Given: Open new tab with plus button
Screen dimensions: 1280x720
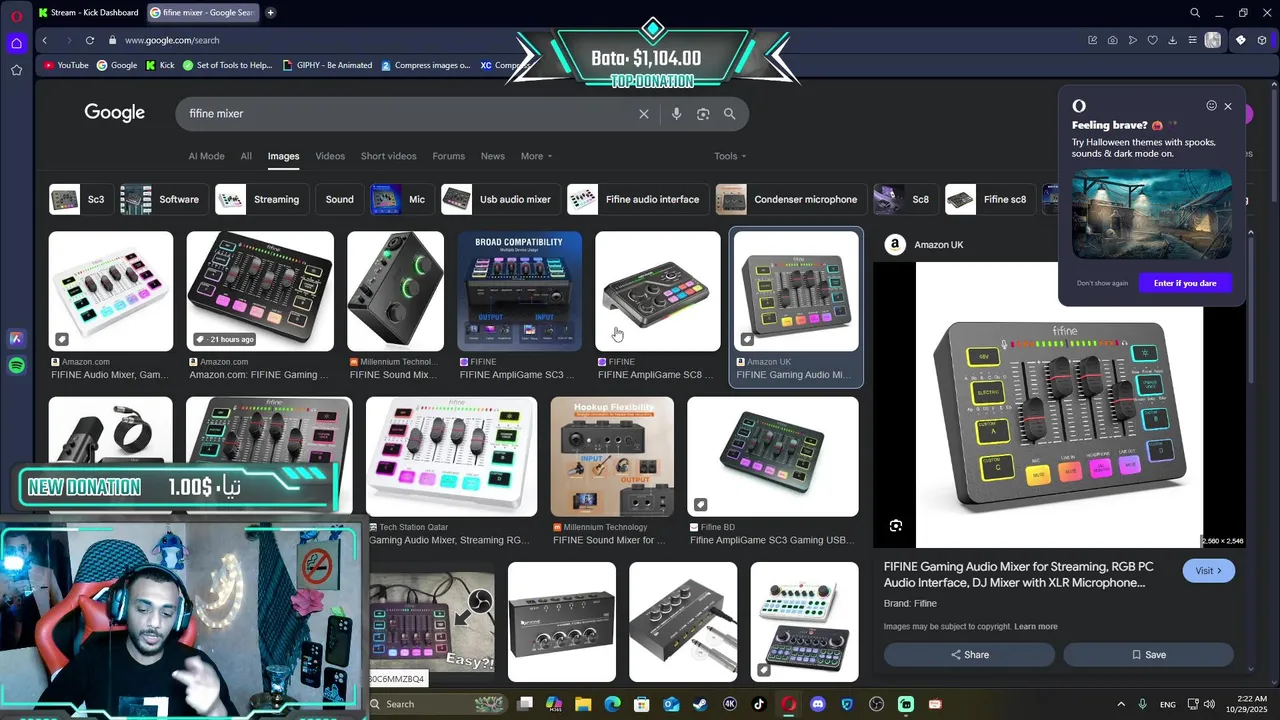Looking at the screenshot, I should tap(270, 13).
